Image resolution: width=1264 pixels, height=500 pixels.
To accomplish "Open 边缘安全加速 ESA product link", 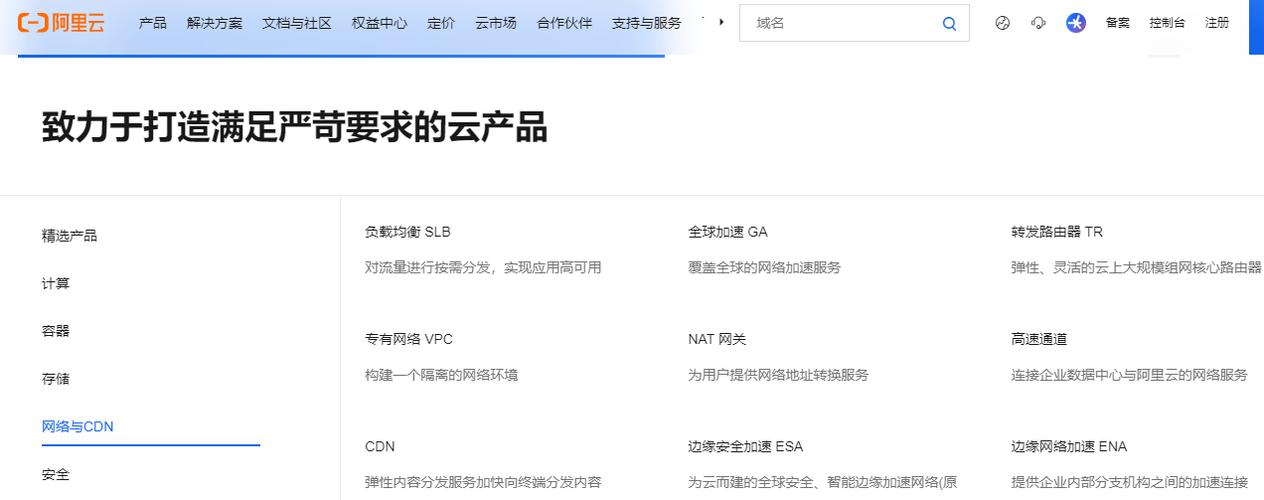I will [746, 447].
